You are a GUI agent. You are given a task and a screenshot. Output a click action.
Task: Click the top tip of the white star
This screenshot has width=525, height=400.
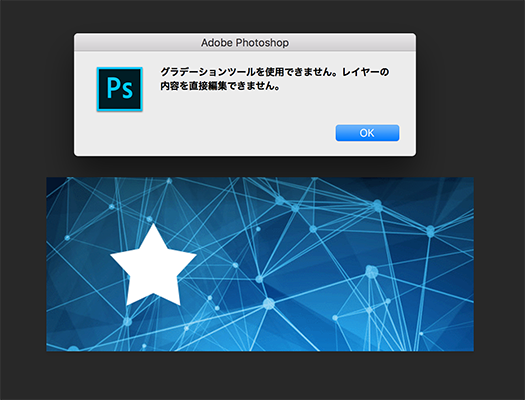(153, 227)
